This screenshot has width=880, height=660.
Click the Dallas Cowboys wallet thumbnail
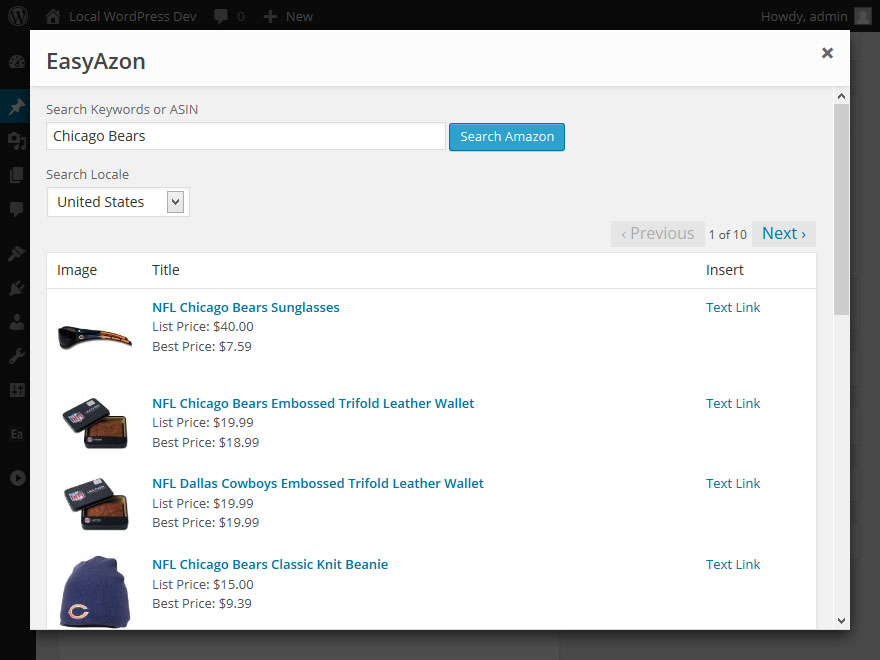[x=95, y=503]
